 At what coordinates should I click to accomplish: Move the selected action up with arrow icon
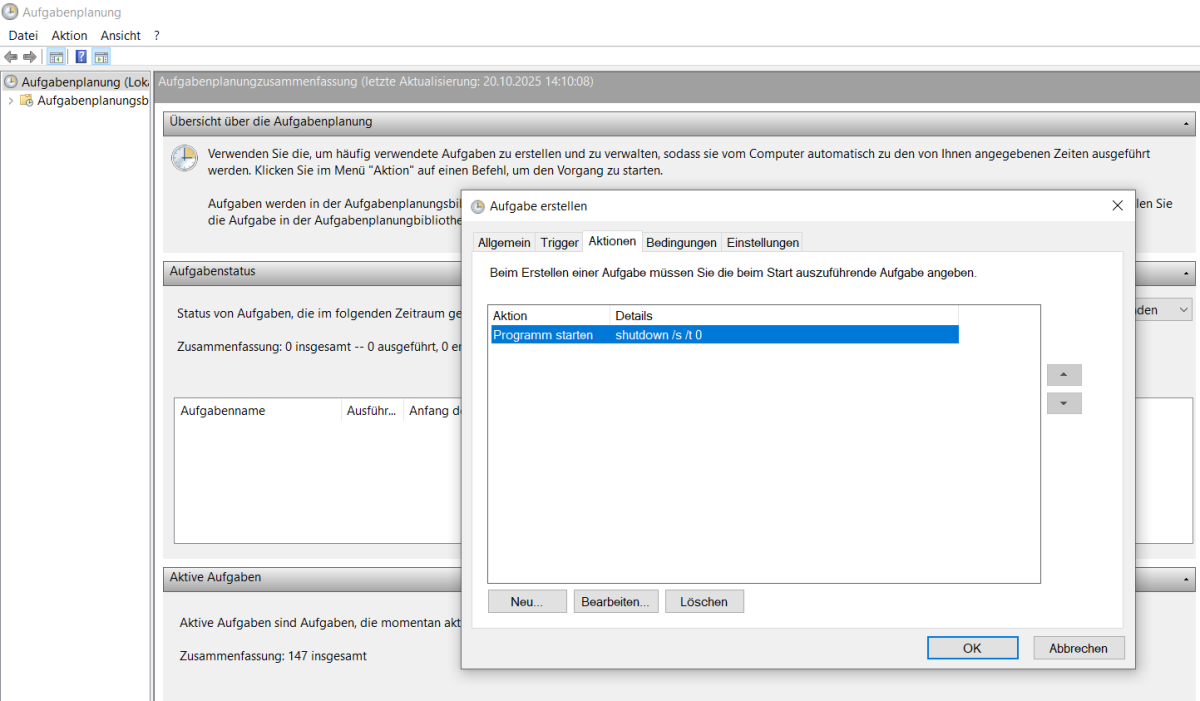tap(1063, 374)
